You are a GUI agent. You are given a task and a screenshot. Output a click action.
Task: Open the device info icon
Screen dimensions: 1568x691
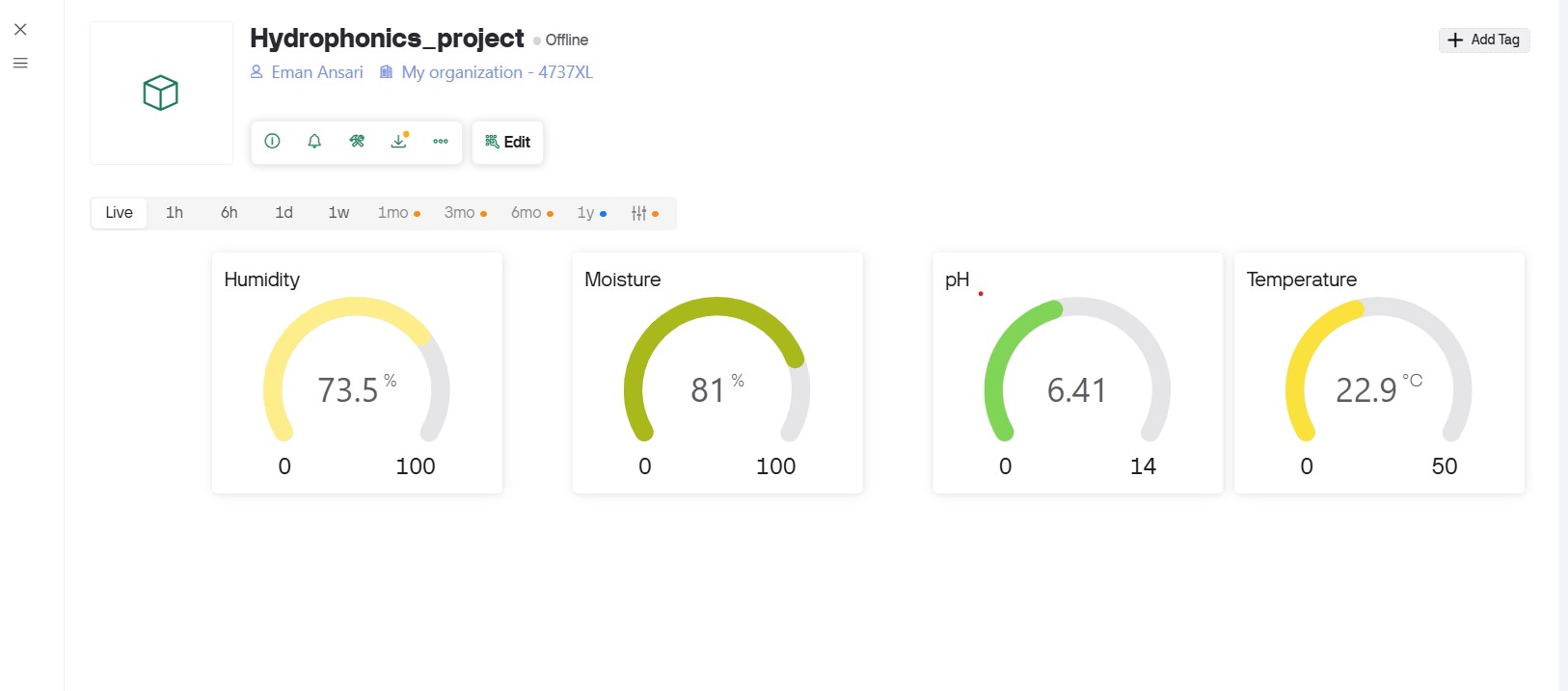pyautogui.click(x=273, y=142)
